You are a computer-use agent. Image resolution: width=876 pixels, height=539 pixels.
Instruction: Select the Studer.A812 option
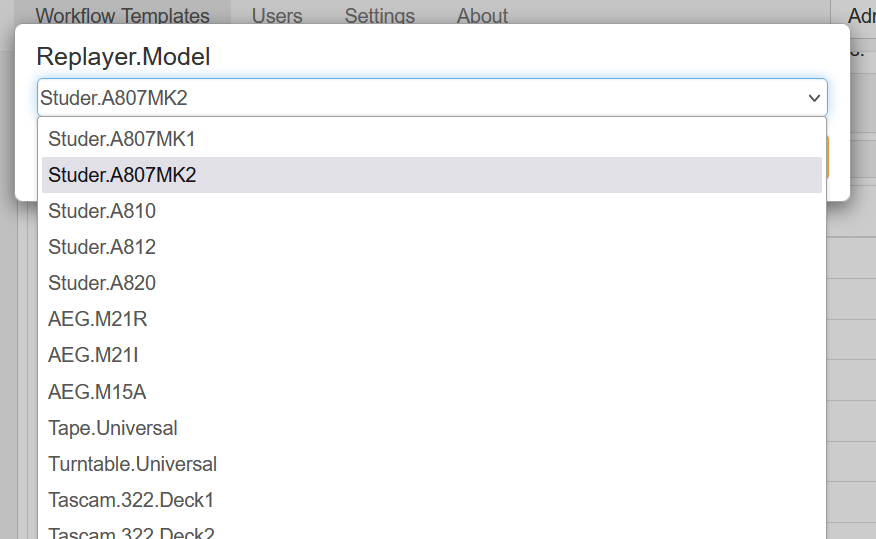[431, 247]
